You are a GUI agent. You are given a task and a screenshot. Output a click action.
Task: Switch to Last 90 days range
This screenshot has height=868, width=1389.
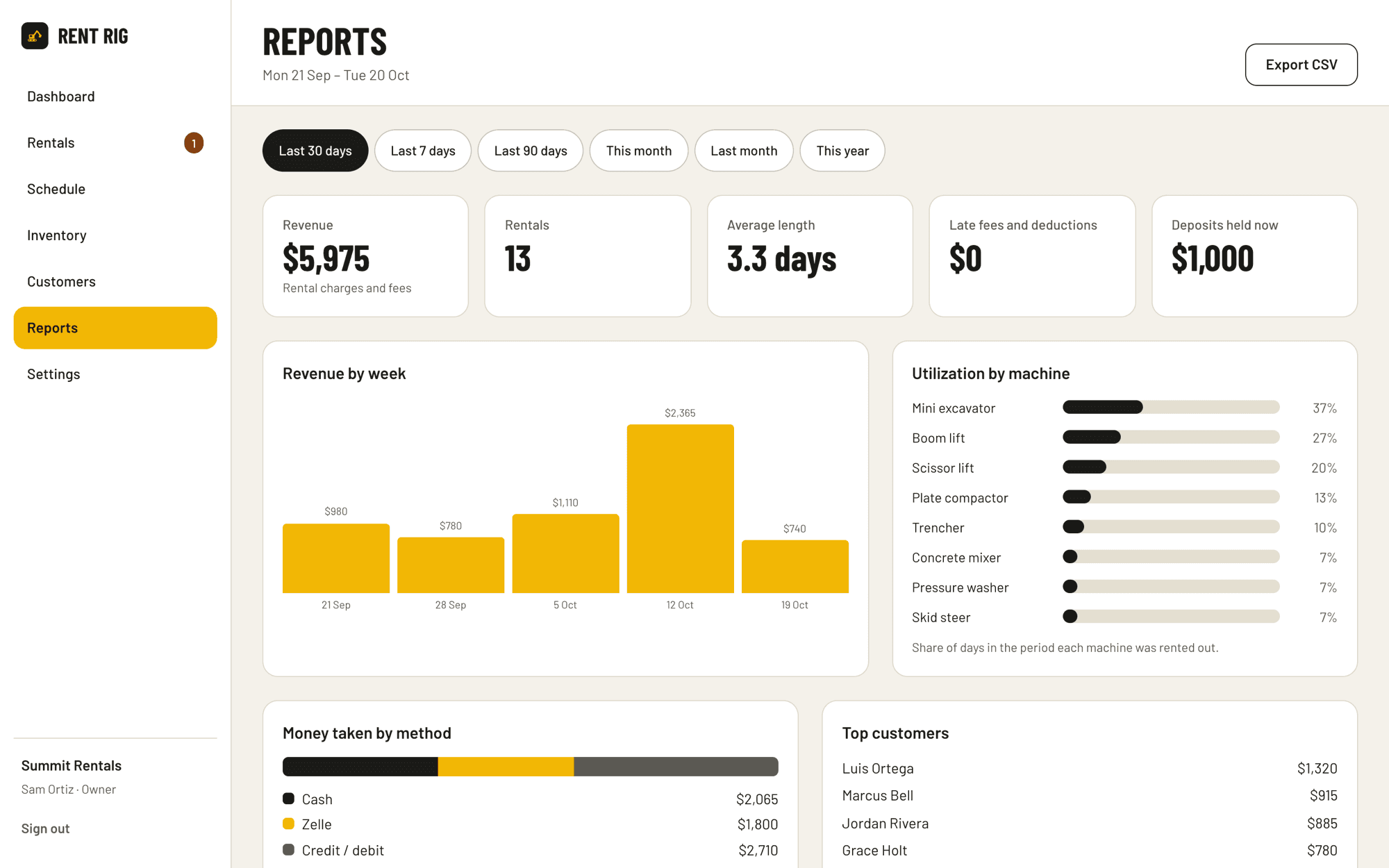(531, 151)
